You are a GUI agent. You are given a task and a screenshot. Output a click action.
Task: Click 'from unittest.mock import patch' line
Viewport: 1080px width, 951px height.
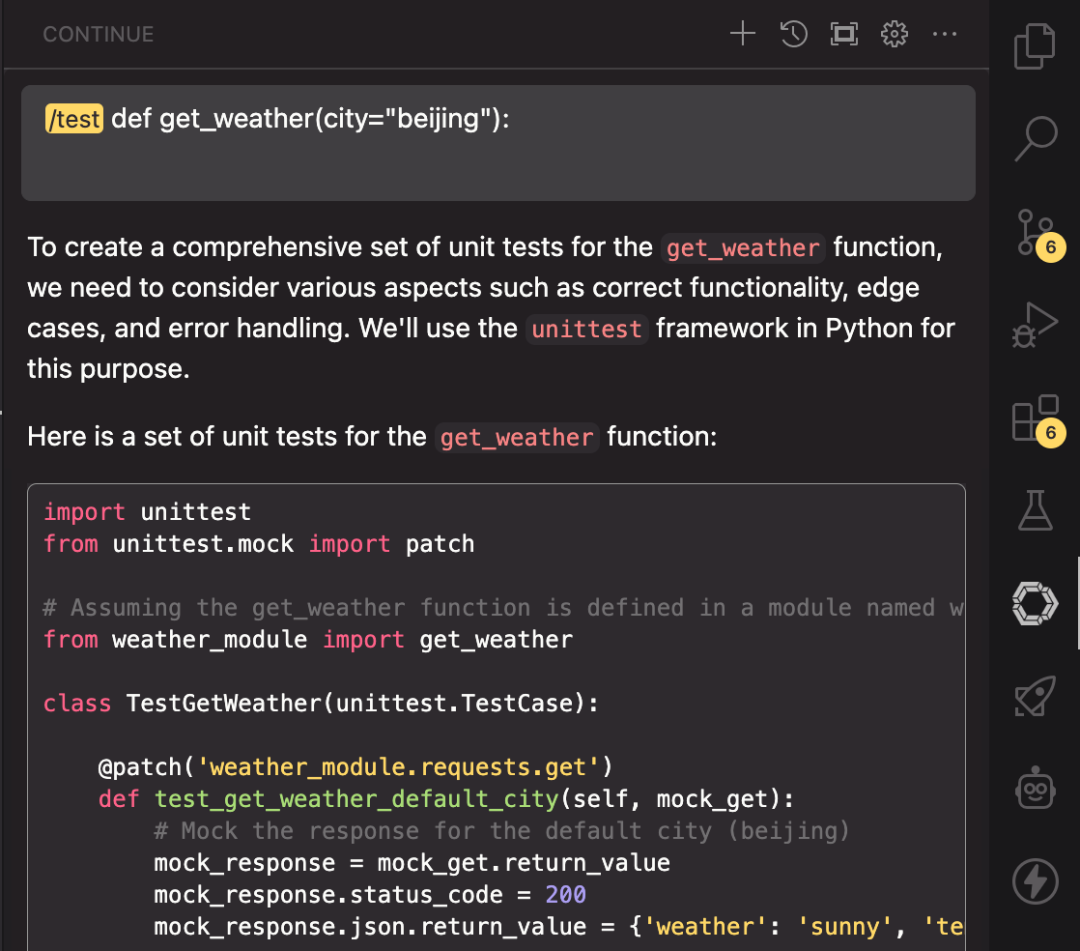point(259,544)
